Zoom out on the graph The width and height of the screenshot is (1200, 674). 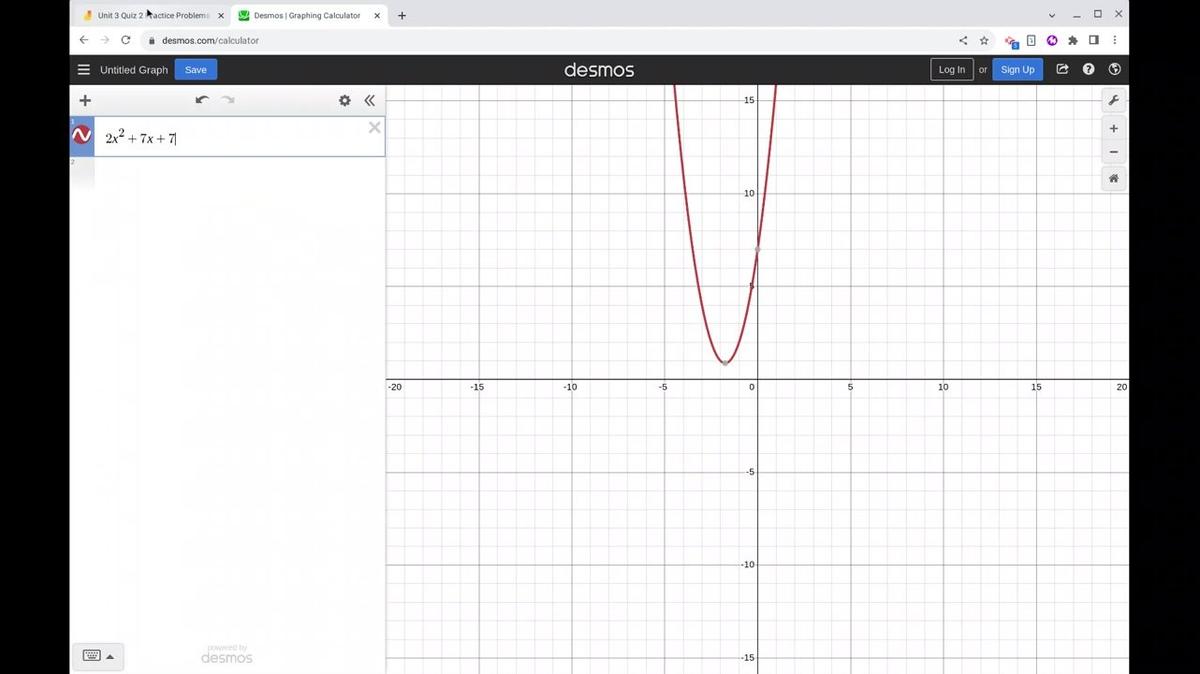1113,153
